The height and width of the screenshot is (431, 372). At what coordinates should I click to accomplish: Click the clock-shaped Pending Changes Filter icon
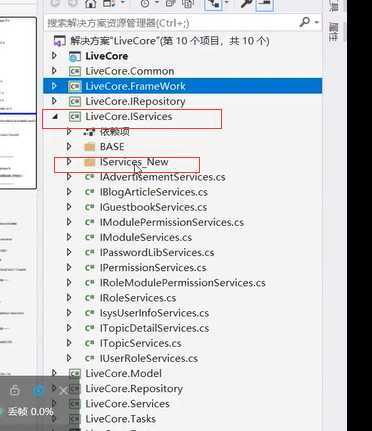145,4
